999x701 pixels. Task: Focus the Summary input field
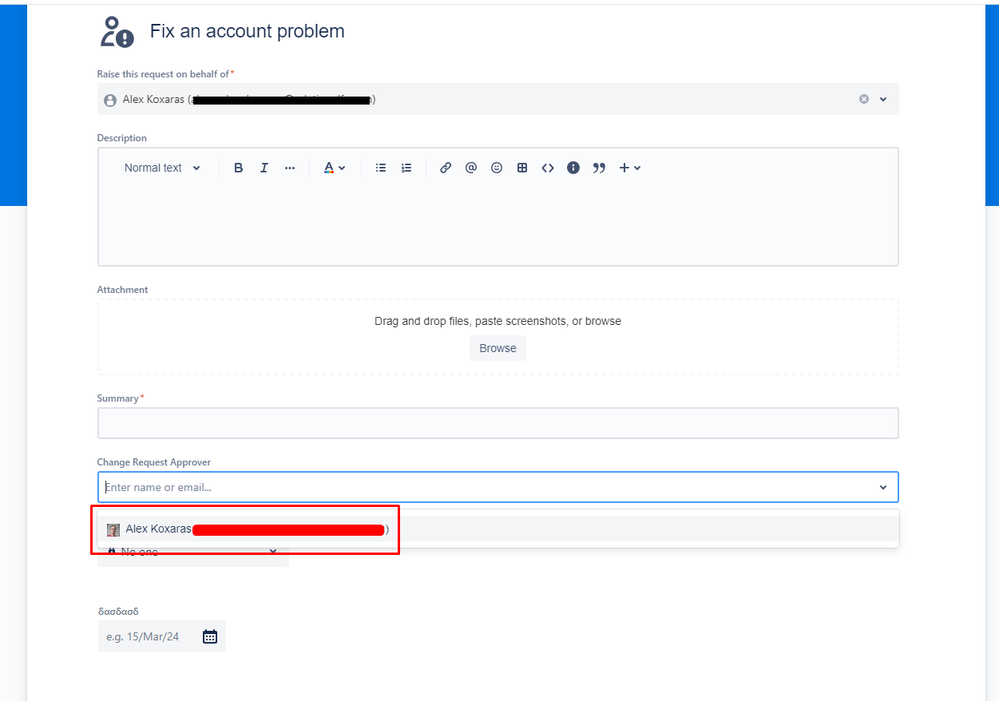pyautogui.click(x=498, y=423)
